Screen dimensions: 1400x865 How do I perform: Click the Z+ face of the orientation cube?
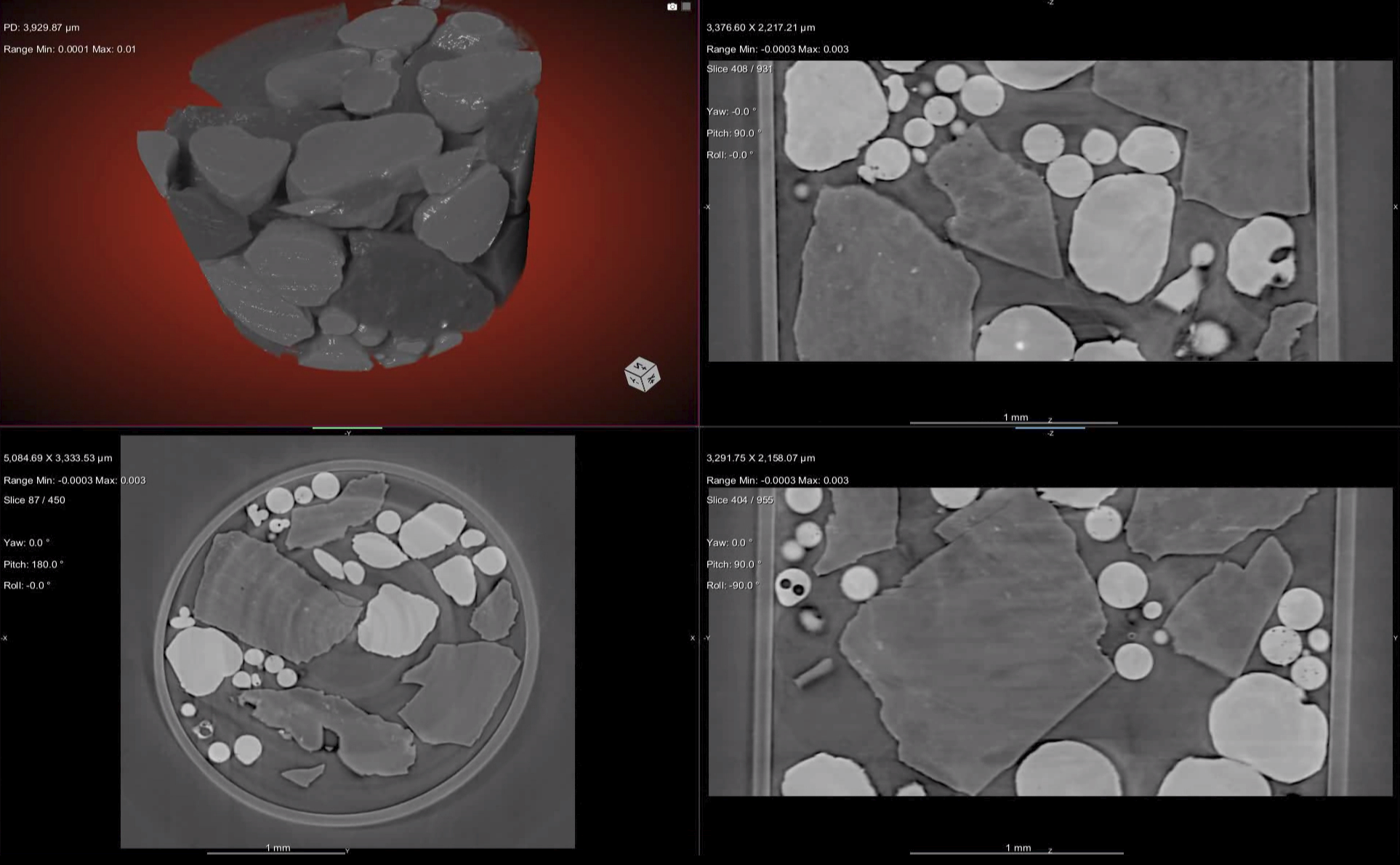(x=640, y=366)
